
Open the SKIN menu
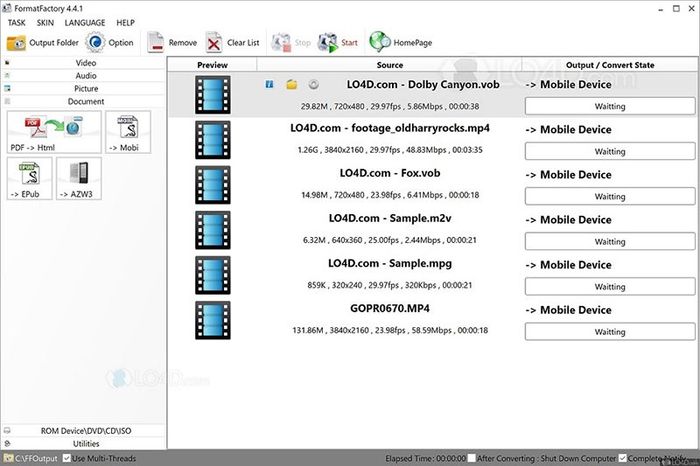click(x=45, y=23)
